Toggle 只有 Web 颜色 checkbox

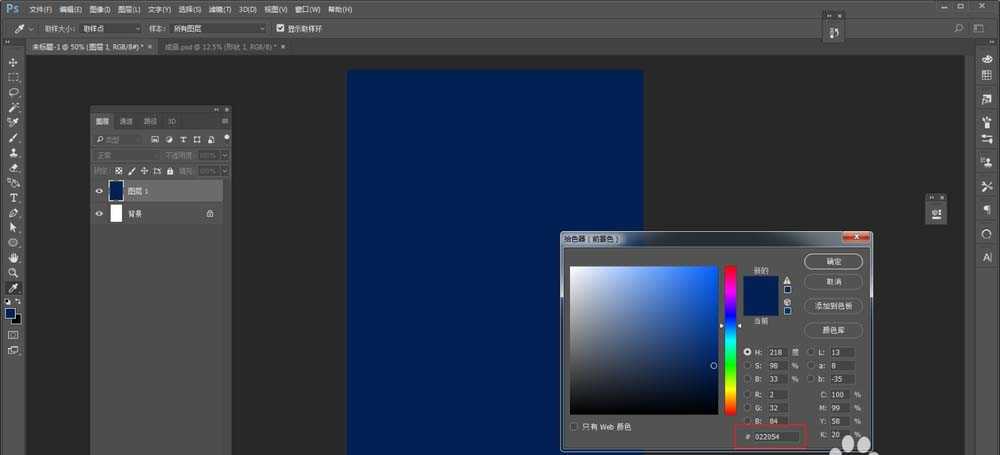coord(574,427)
